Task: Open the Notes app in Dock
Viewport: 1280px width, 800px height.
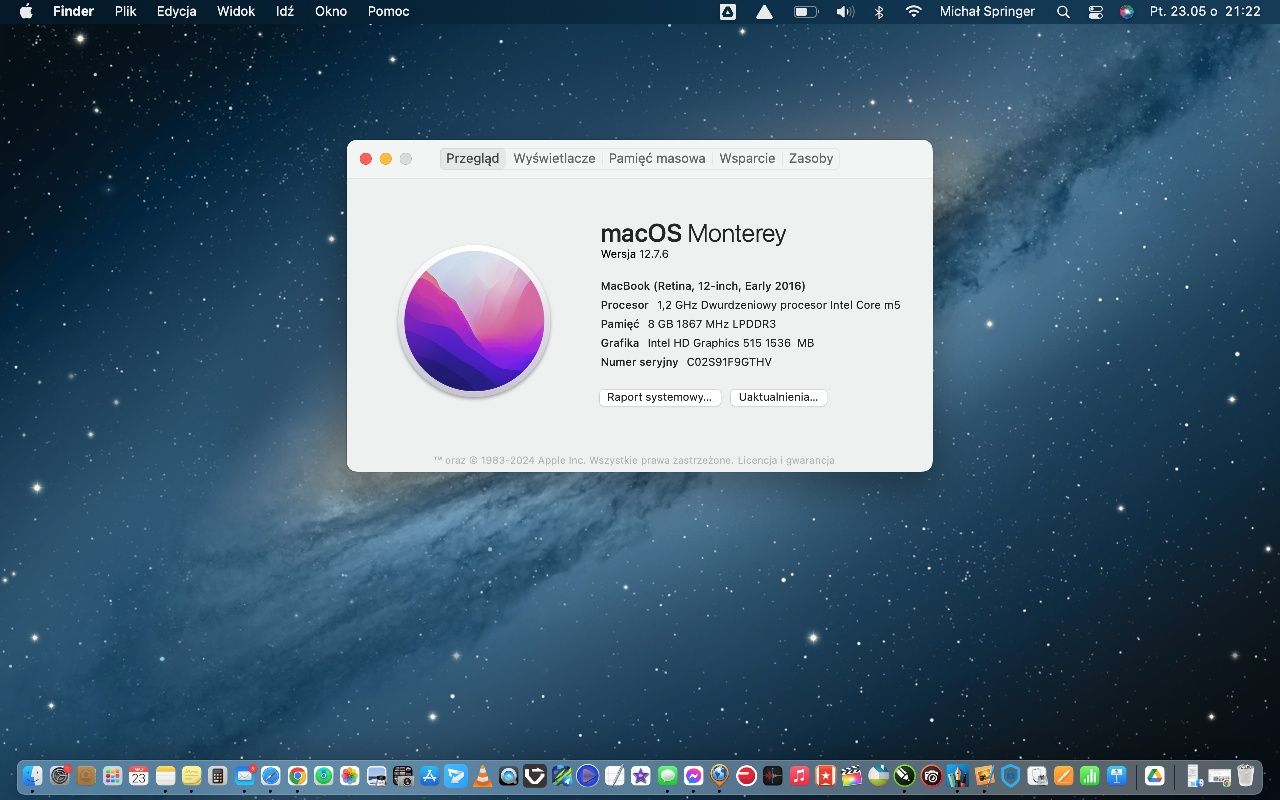Action: point(165,775)
